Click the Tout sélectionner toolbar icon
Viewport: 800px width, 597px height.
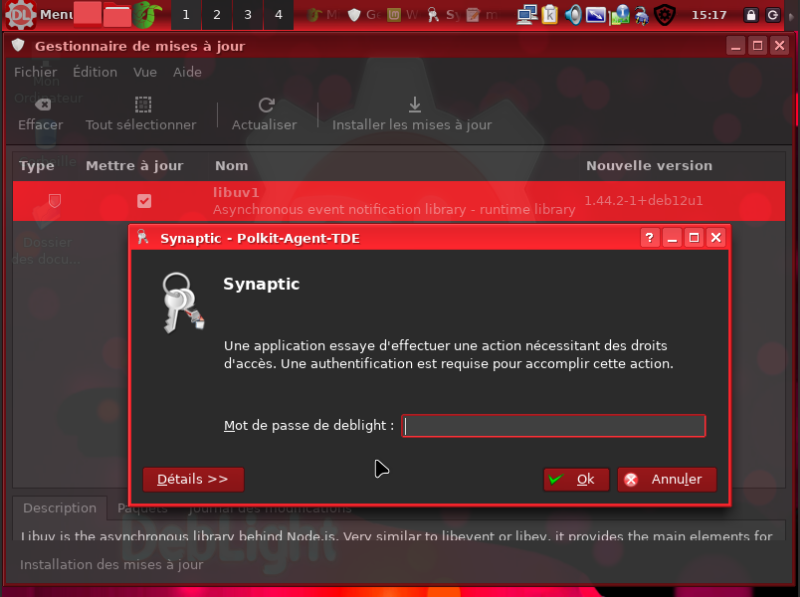[x=141, y=105]
